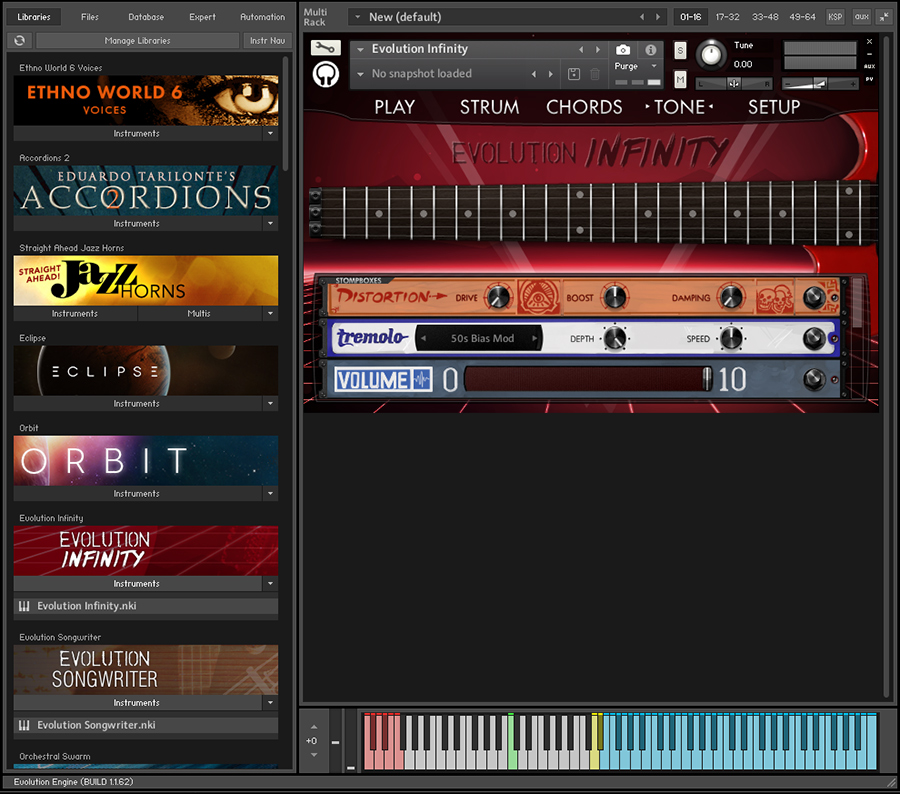This screenshot has height=794, width=900.
Task: Shift keyboard octave down arrow
Action: pos(314,754)
